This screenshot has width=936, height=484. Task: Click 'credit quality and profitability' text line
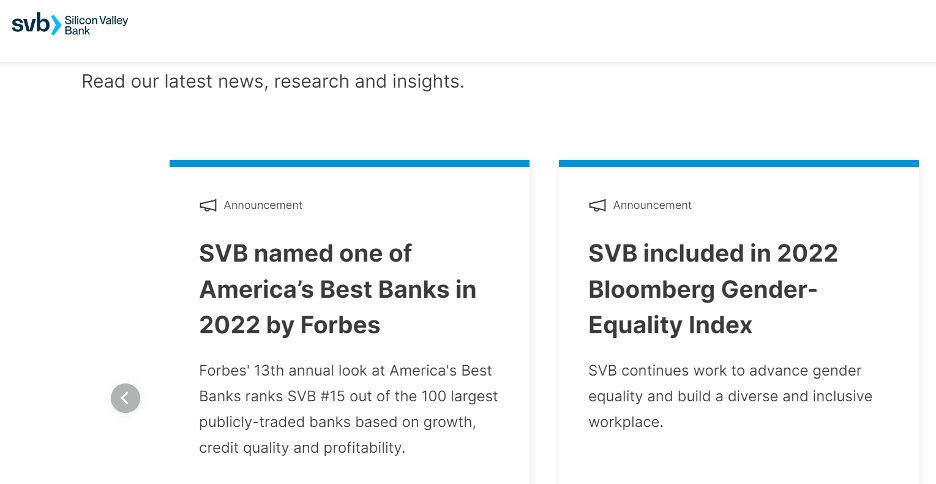[302, 448]
